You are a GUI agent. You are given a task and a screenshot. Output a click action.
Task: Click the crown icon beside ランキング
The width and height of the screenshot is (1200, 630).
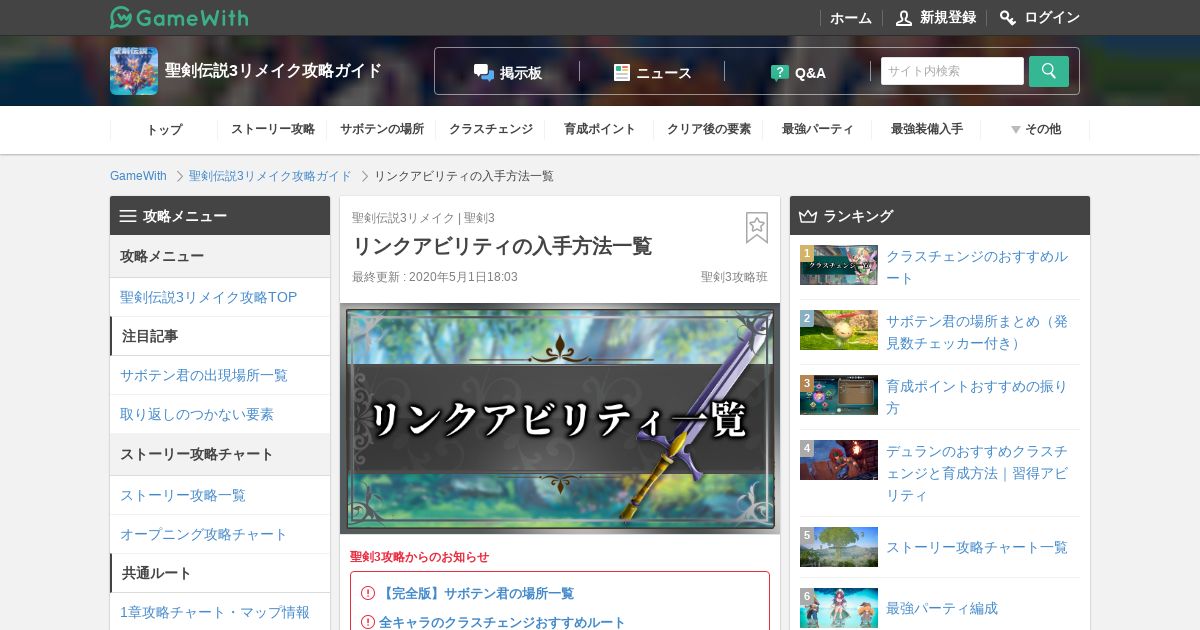coord(808,216)
